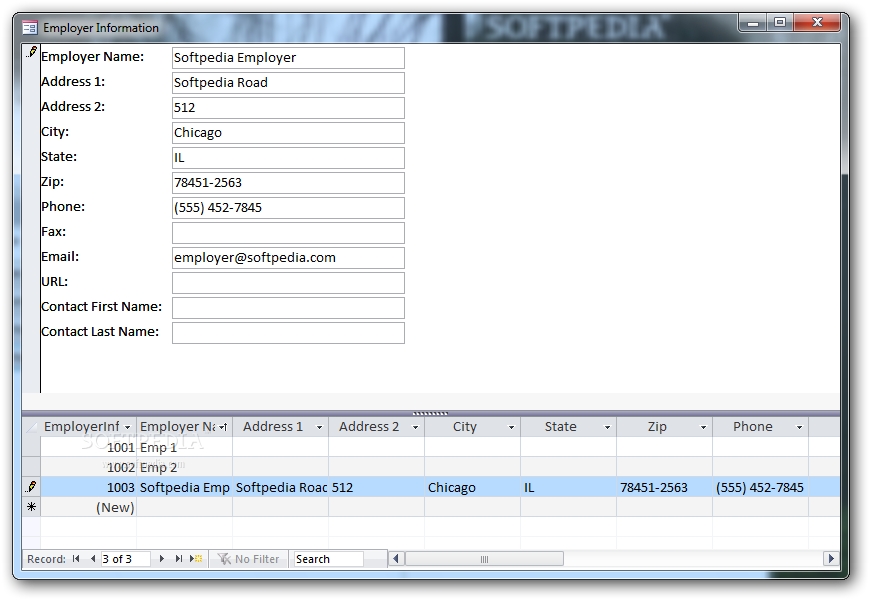Select the cell with ID 1002
This screenshot has width=870, height=600.
(x=88, y=467)
